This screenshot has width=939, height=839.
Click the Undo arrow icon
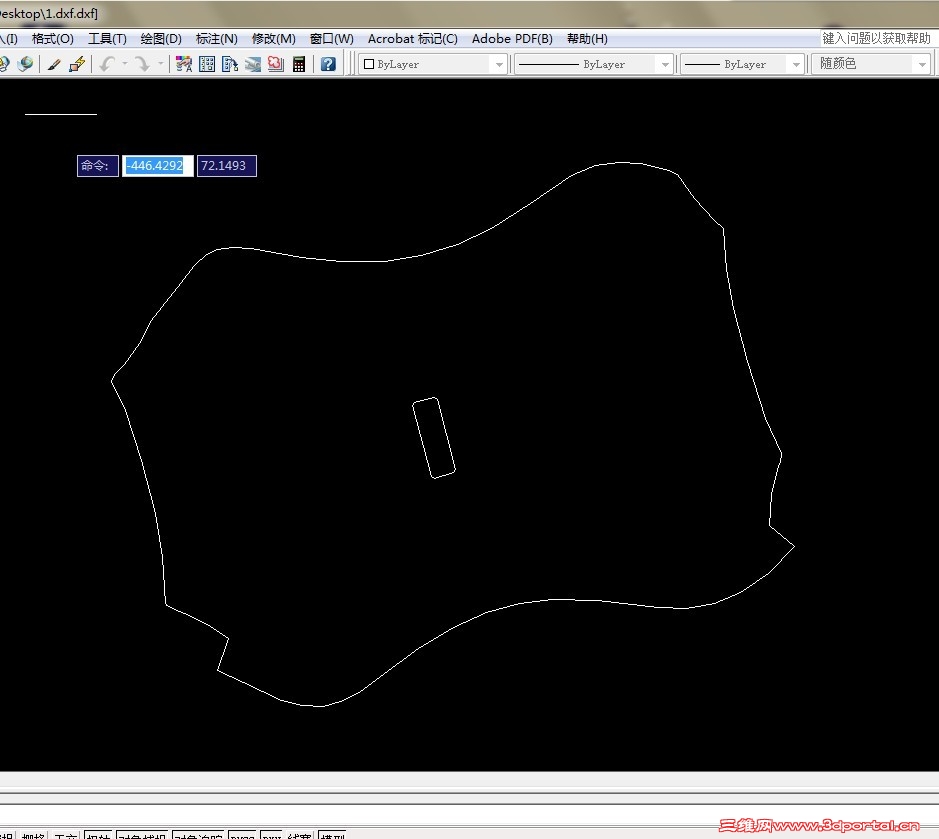click(x=107, y=64)
